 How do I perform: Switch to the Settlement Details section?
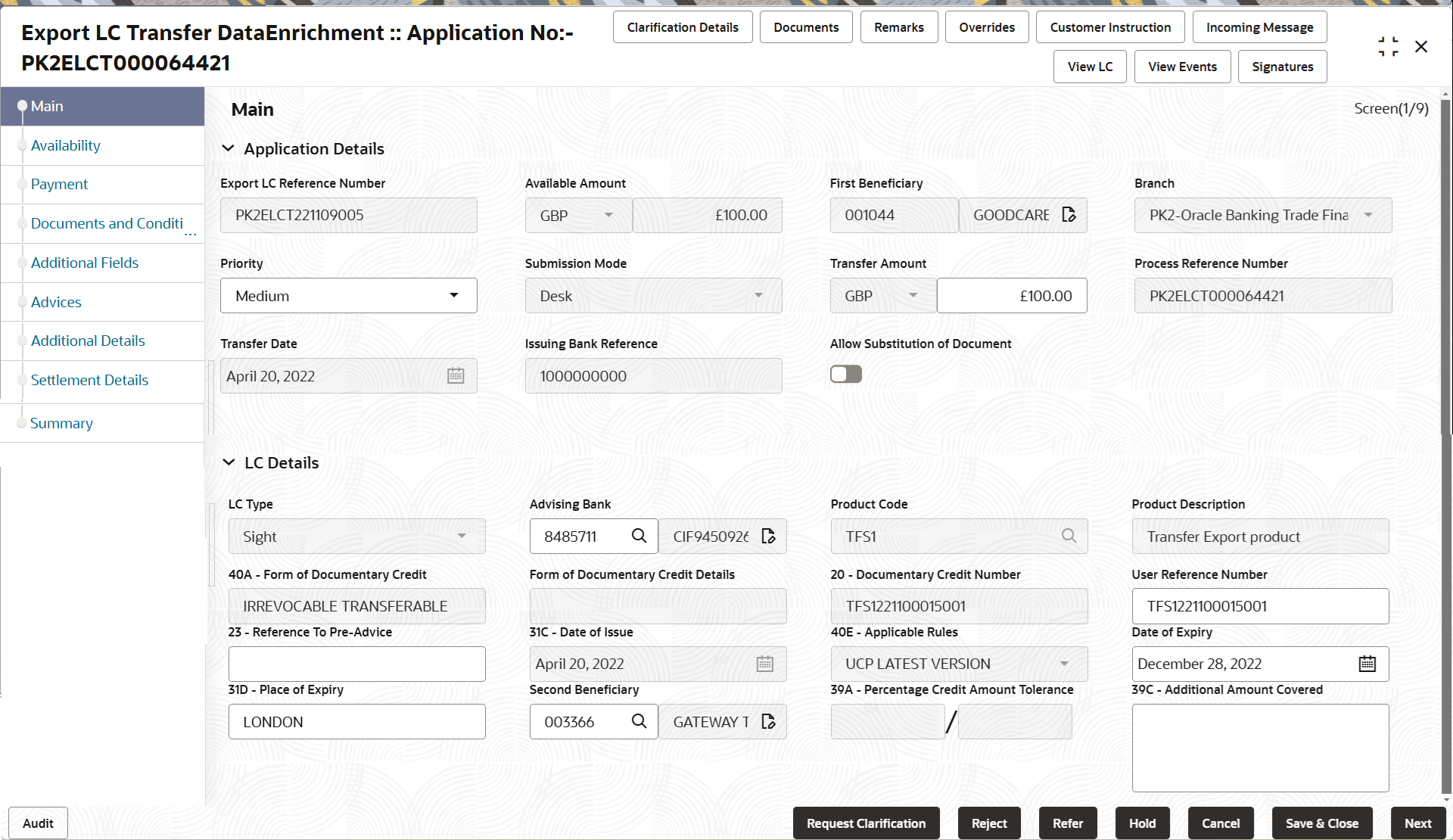(x=89, y=379)
